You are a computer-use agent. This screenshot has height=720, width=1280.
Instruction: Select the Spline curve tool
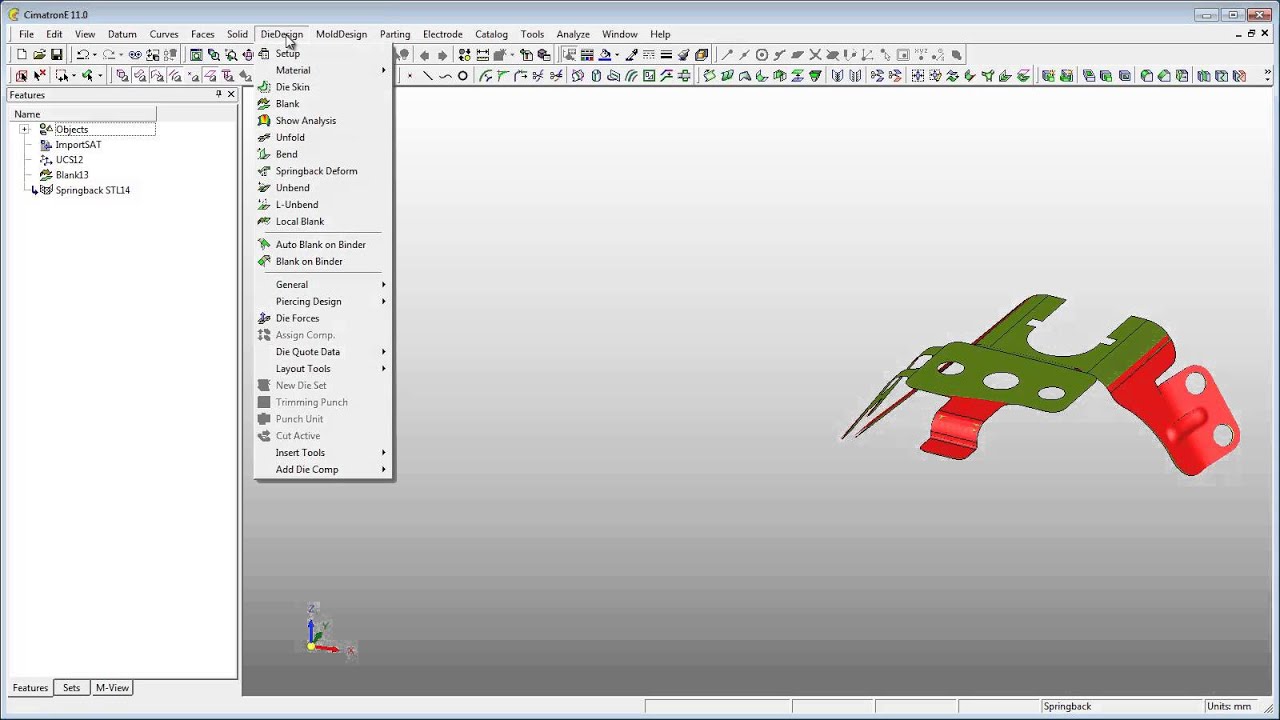445,75
